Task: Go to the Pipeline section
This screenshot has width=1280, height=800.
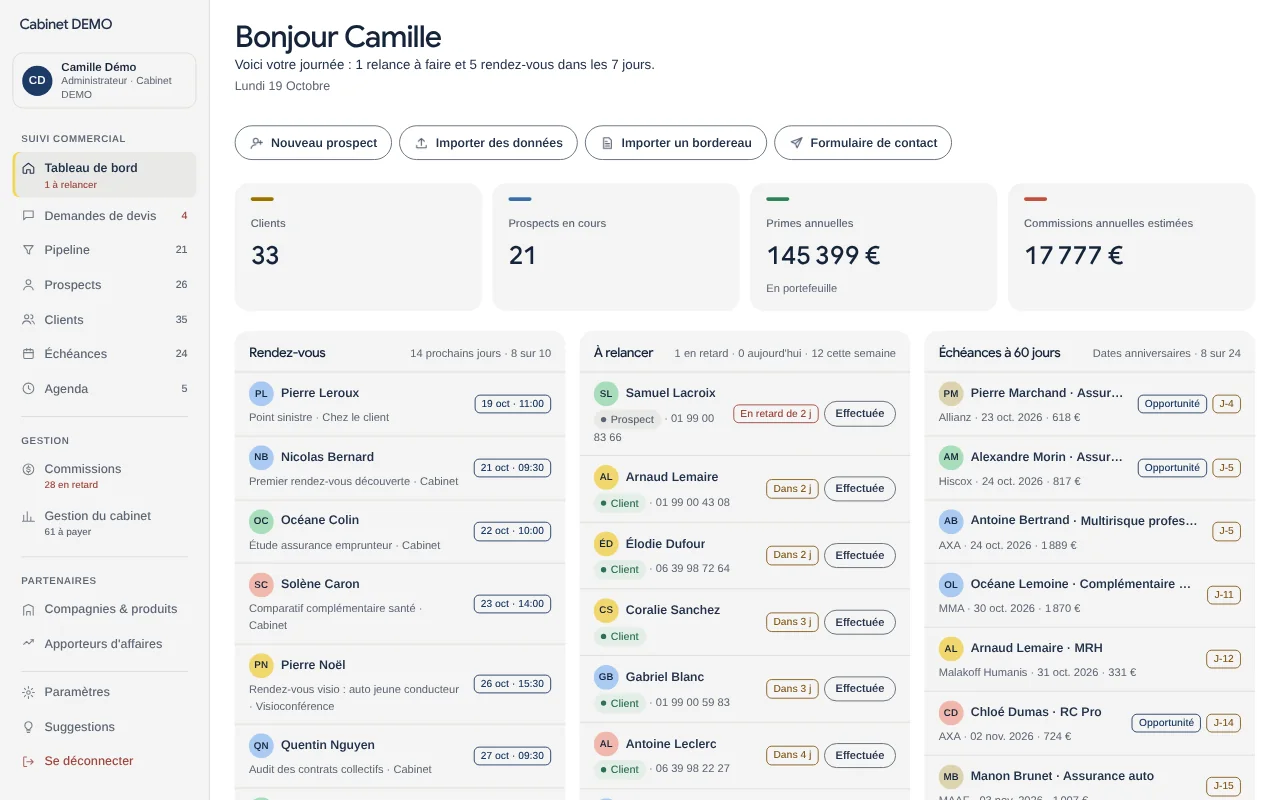Action: click(x=104, y=250)
